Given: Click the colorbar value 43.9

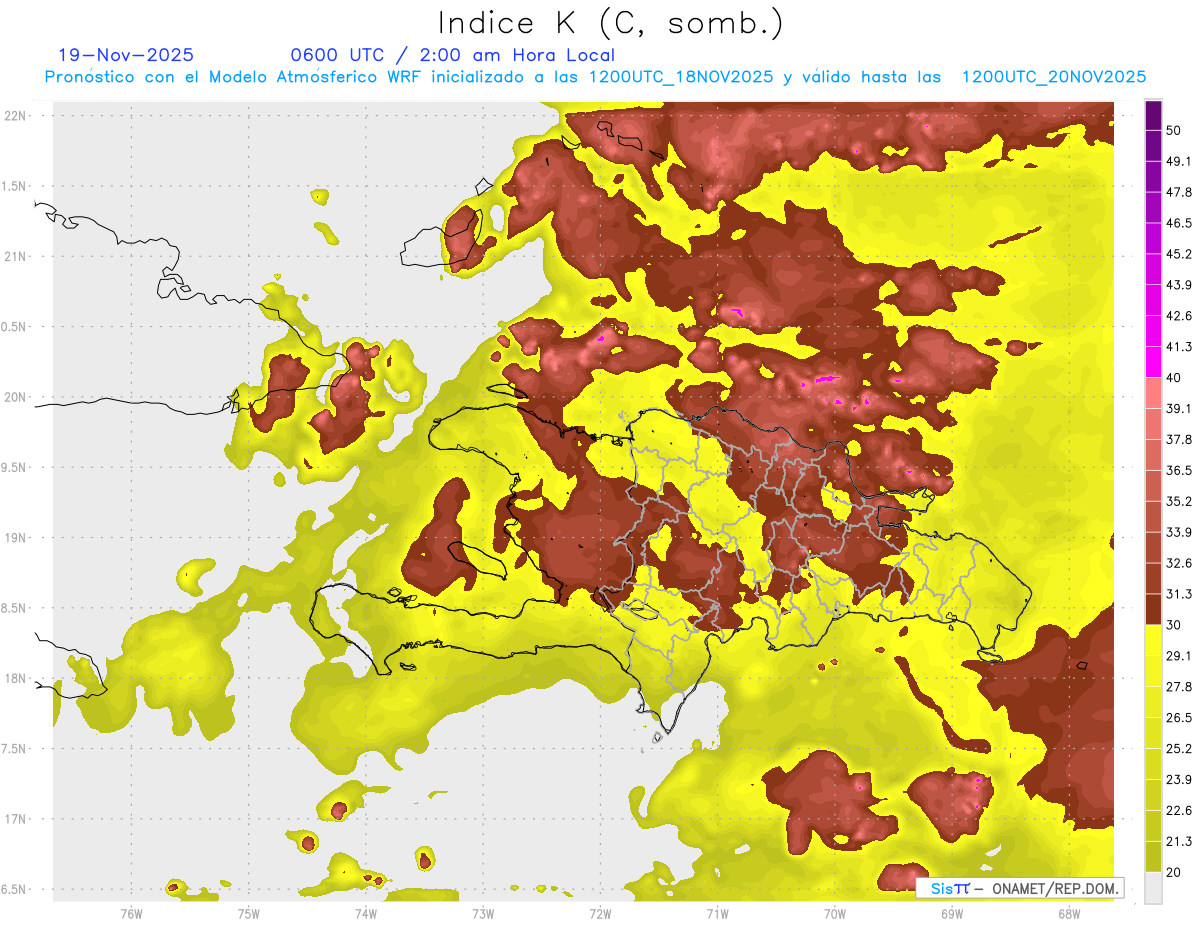Looking at the screenshot, I should pyautogui.click(x=1179, y=285).
